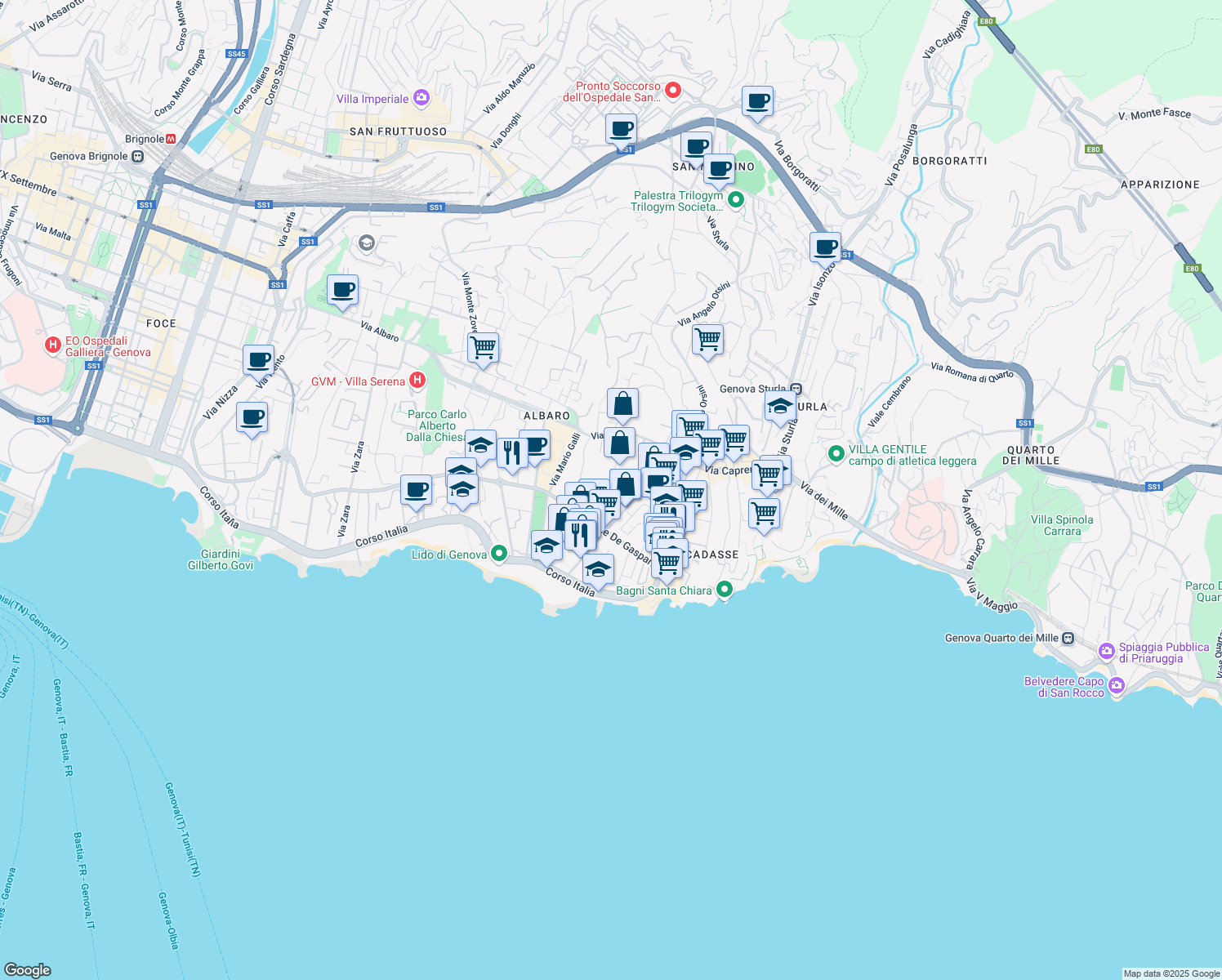Click the Genova Brignole train station icon
The height and width of the screenshot is (980, 1222).
138,156
